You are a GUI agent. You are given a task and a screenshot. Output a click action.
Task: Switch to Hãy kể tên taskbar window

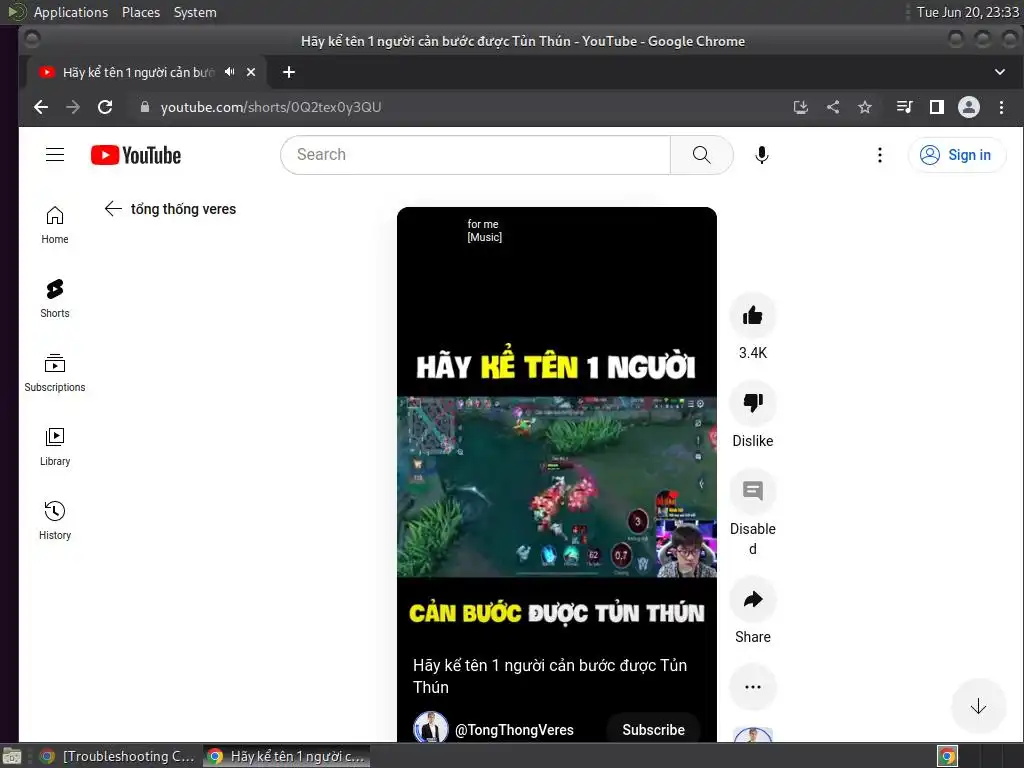[x=286, y=756]
